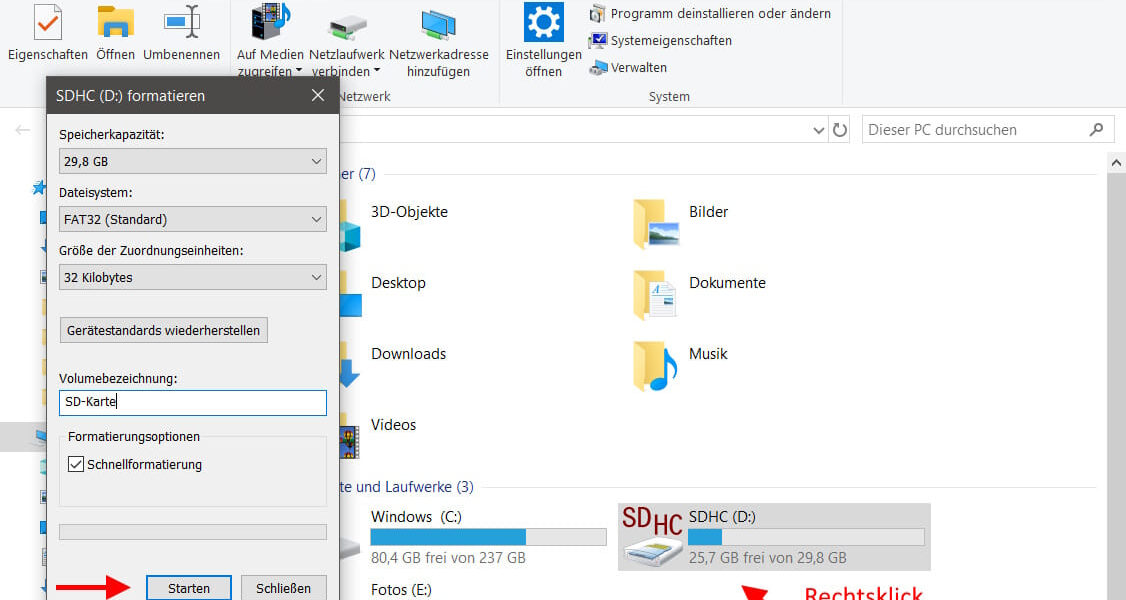Click the SDHC drive usage bar
Screen dimensions: 1126x600
[x=806, y=537]
